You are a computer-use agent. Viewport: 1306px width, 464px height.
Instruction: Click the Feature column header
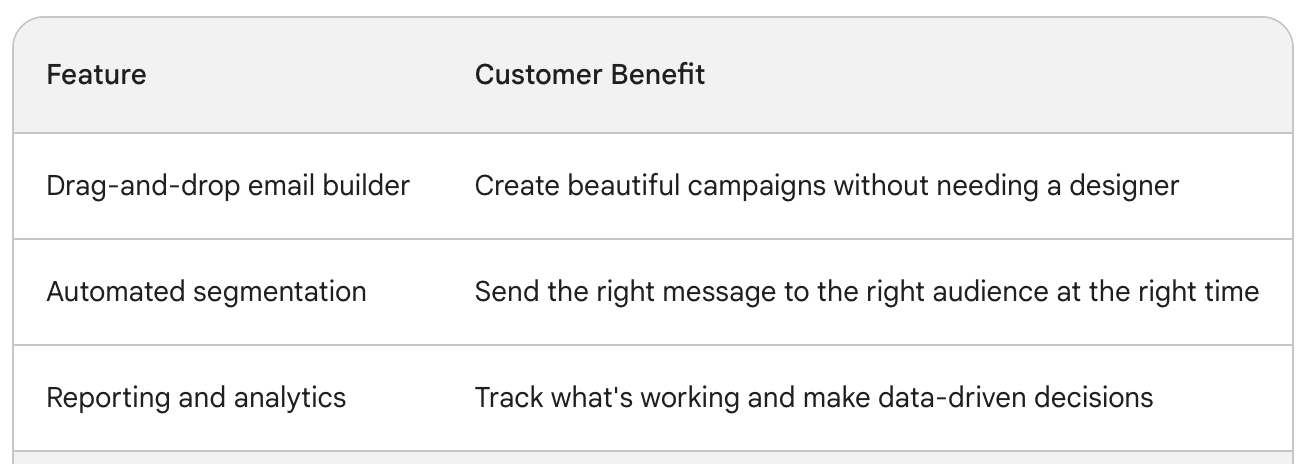[96, 75]
